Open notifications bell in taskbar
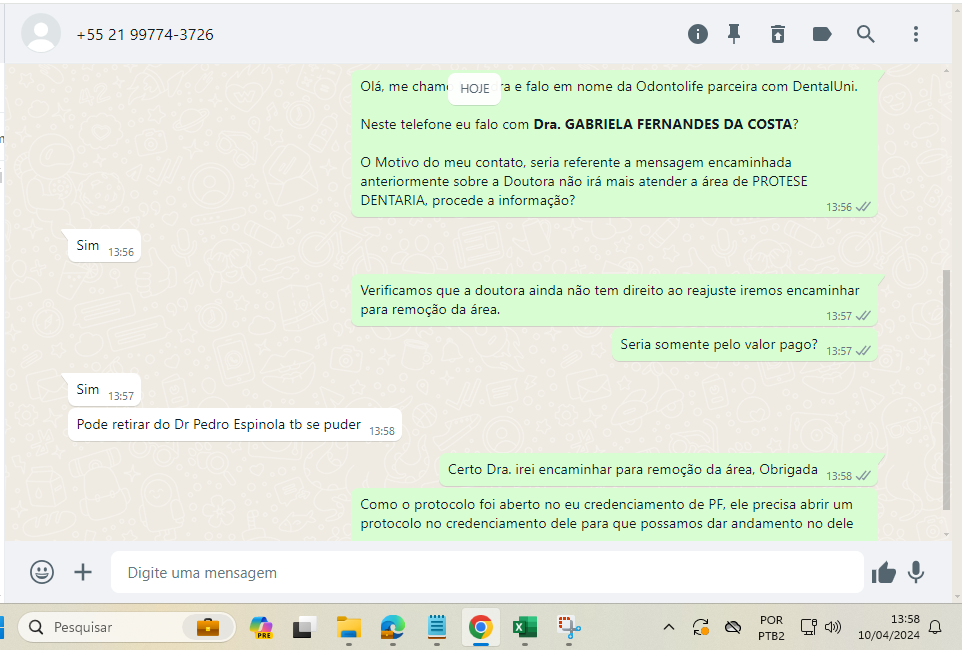 pyautogui.click(x=935, y=627)
